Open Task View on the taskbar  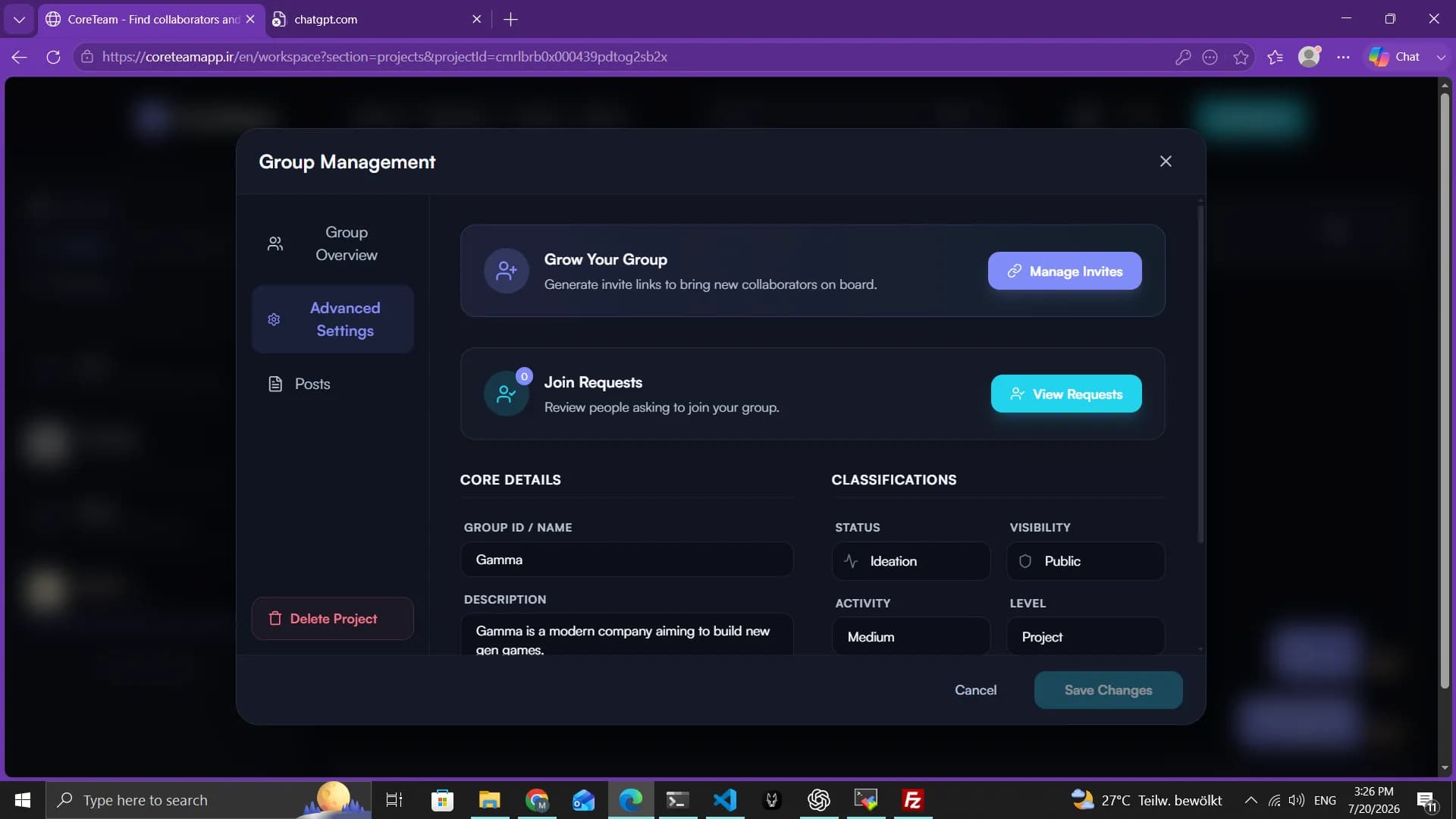pyautogui.click(x=394, y=800)
